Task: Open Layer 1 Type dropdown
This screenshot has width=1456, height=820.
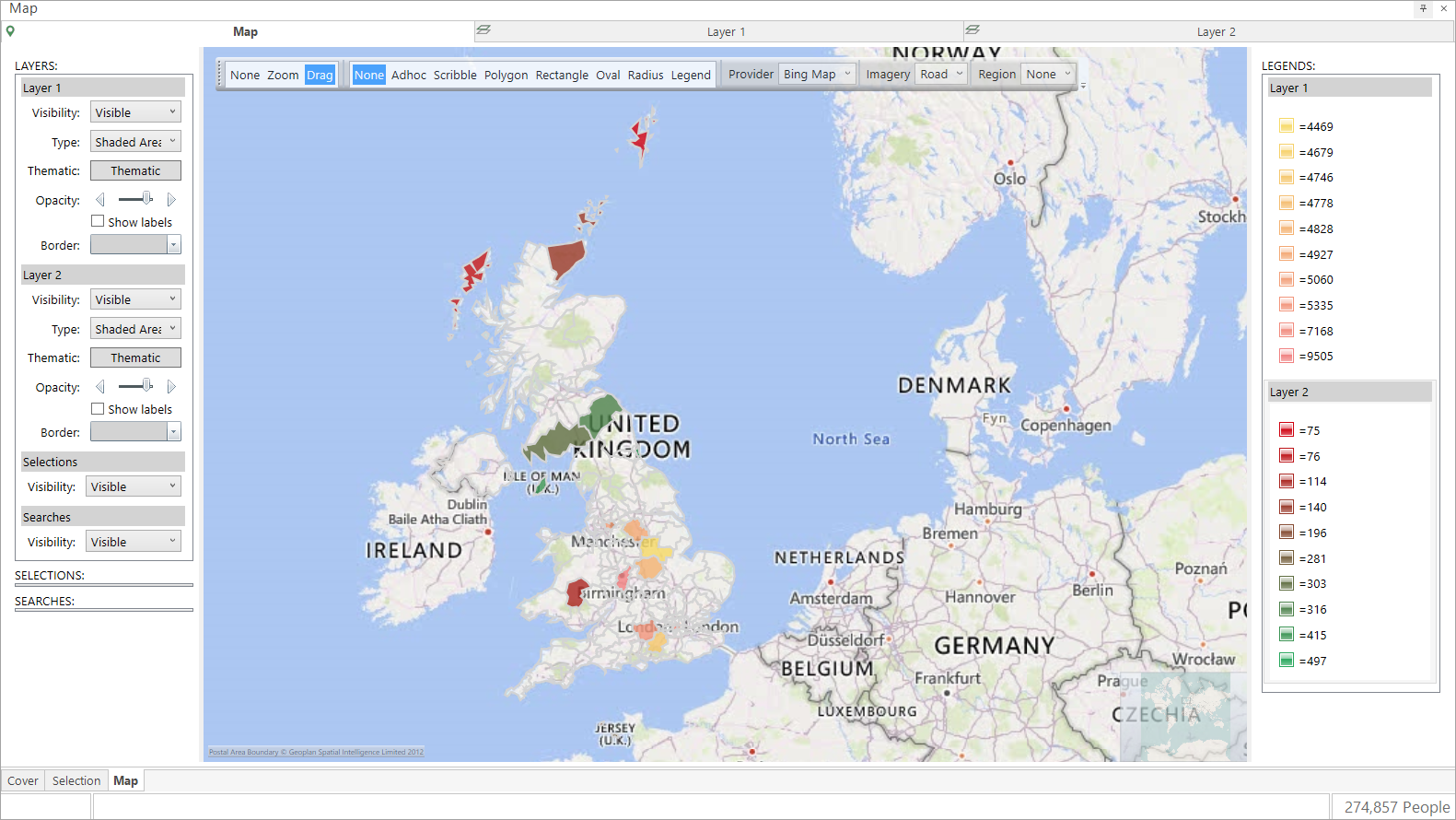Action: coord(135,142)
